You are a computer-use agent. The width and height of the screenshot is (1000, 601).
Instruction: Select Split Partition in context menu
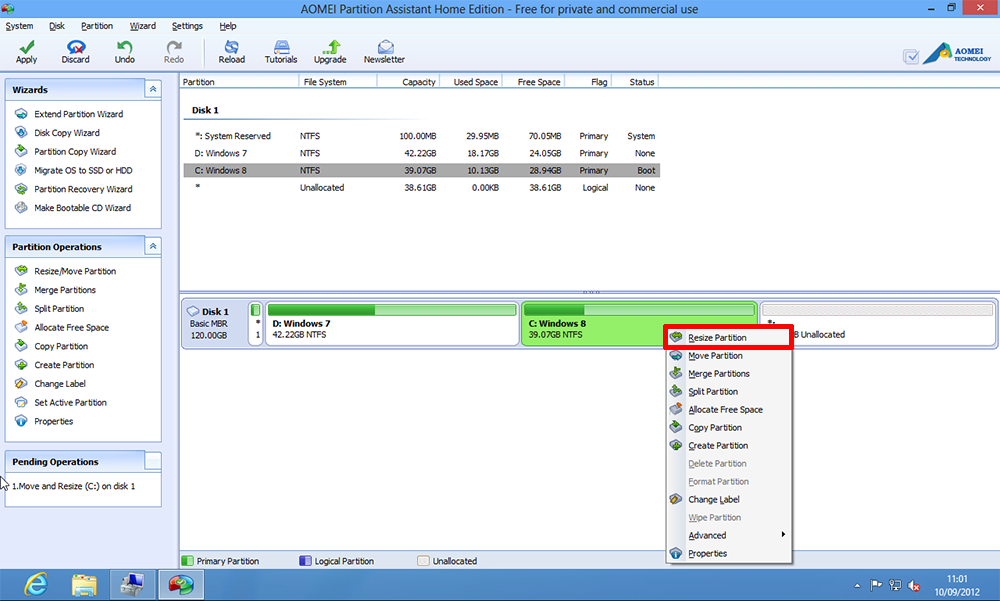(x=729, y=391)
